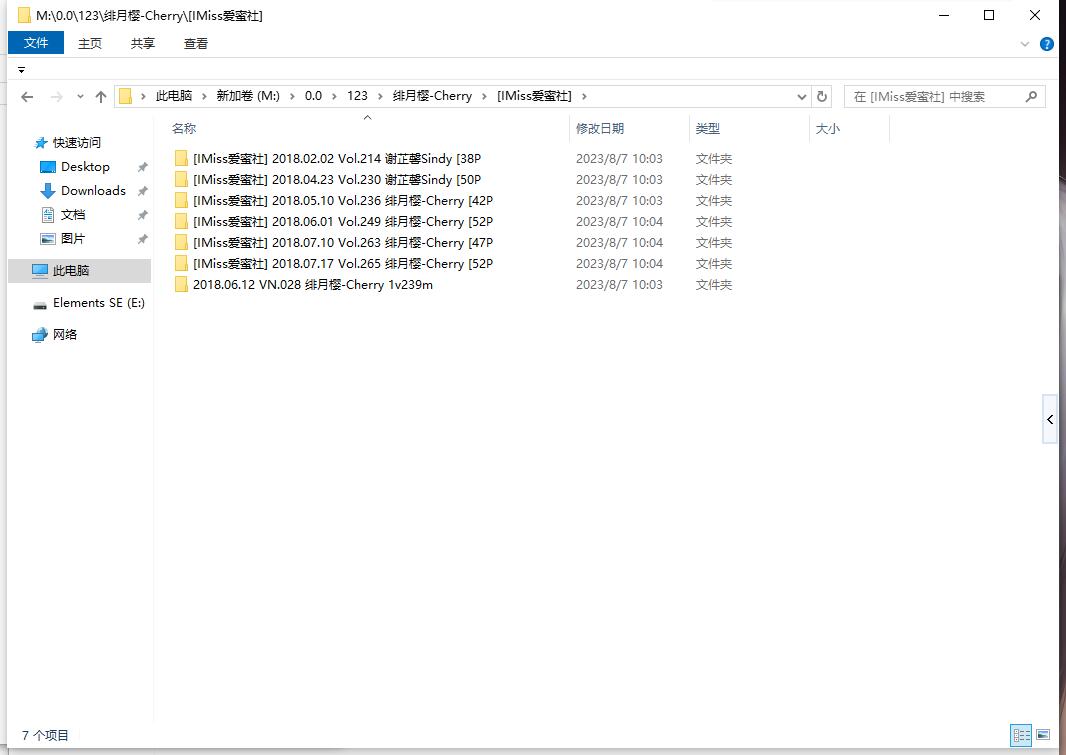Switch to the 查看 ribbon tab
The height and width of the screenshot is (755, 1066).
click(196, 43)
